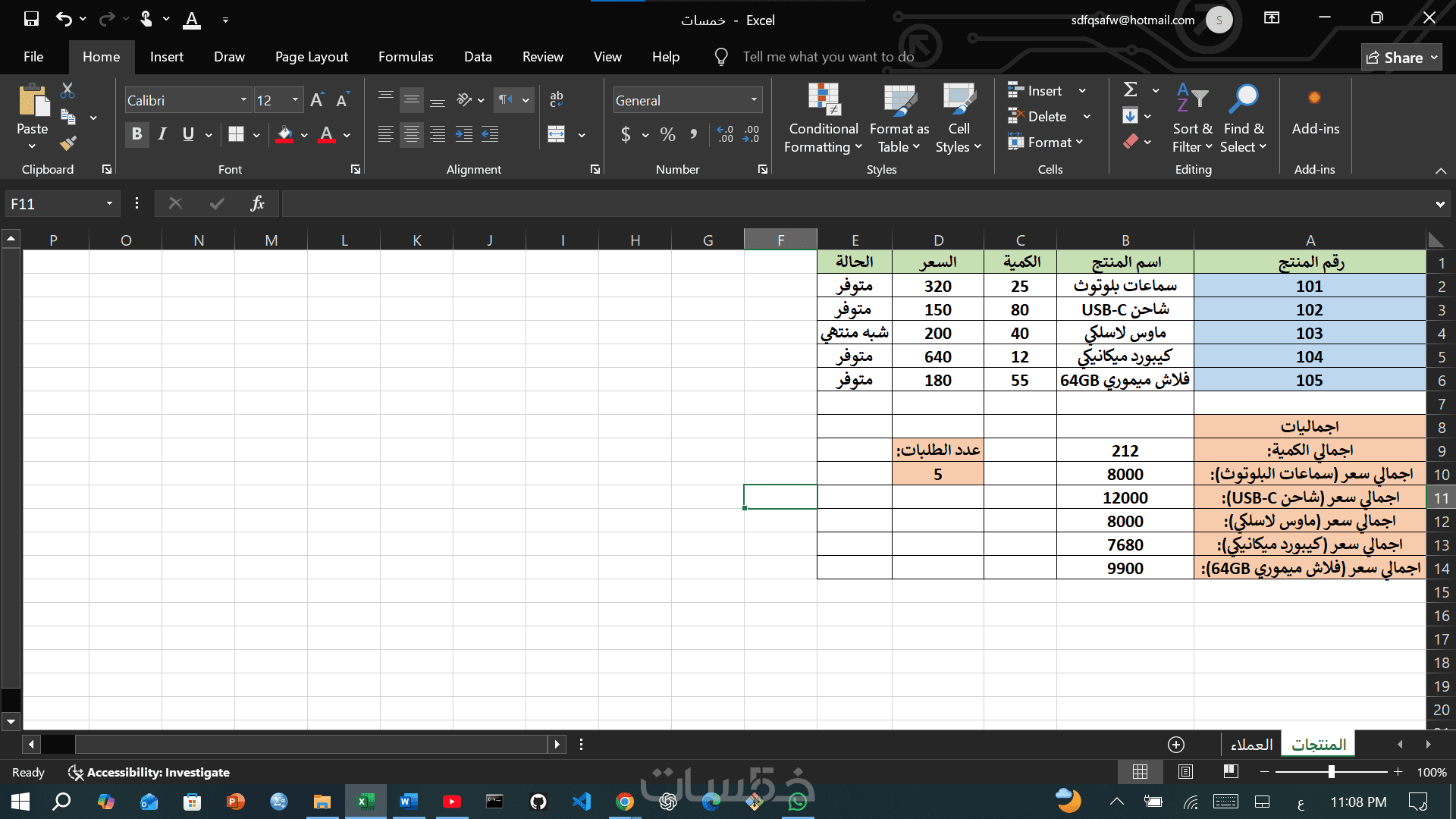Viewport: 1456px width, 819px height.
Task: Click the Insert Function fx icon
Action: 257,203
